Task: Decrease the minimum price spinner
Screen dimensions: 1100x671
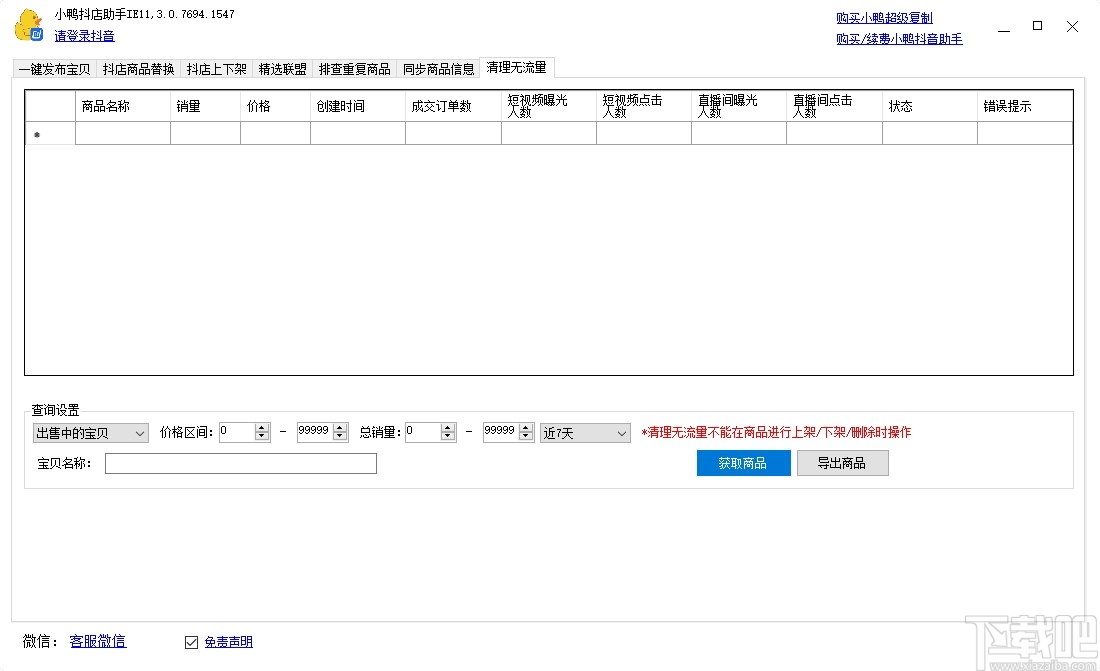Action: 262,437
